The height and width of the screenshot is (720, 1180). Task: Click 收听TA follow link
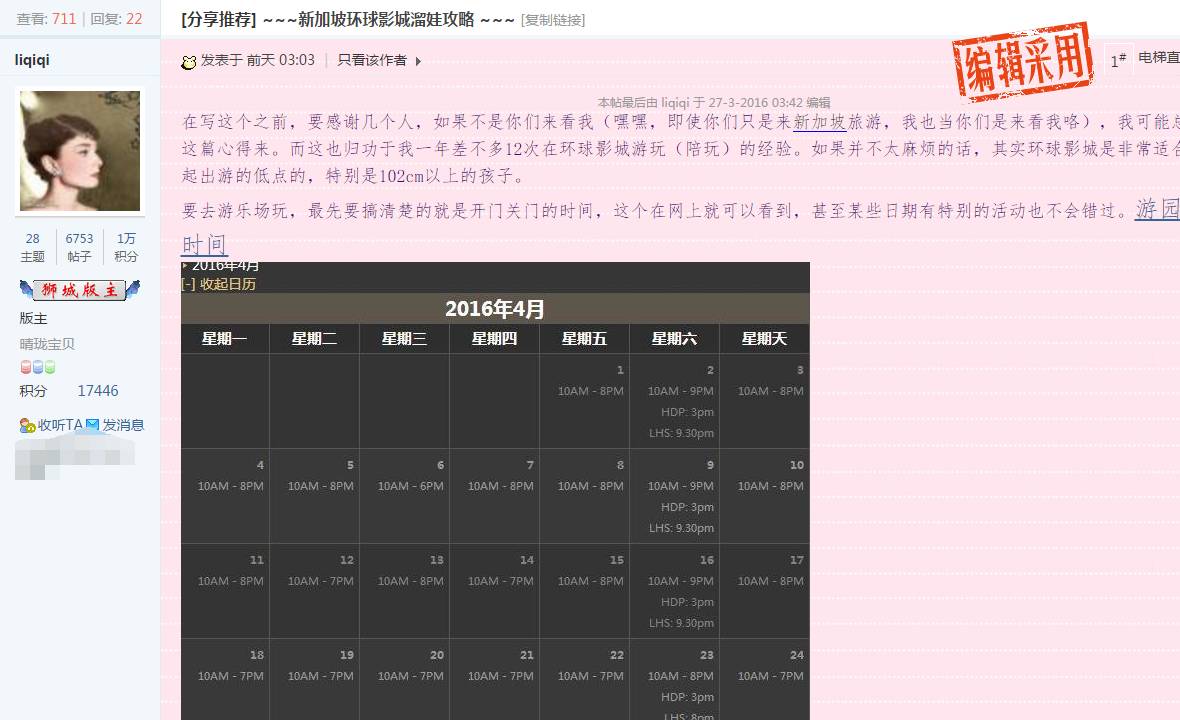(60, 425)
